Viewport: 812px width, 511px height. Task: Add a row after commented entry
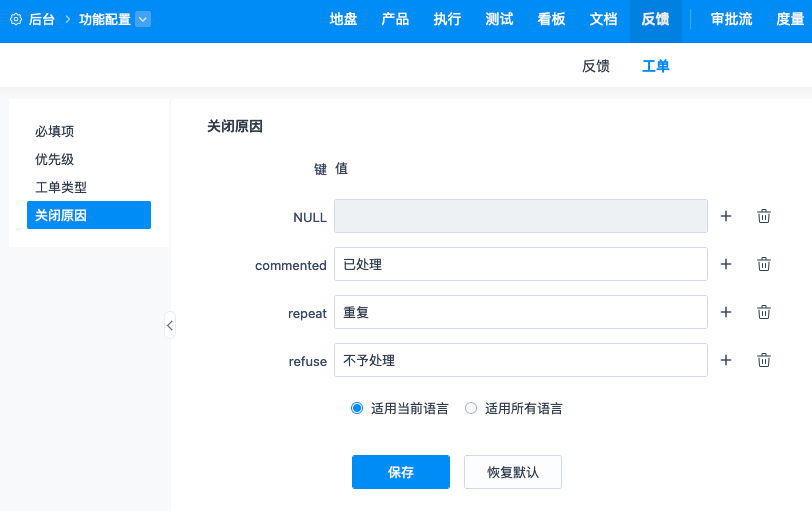(x=726, y=264)
